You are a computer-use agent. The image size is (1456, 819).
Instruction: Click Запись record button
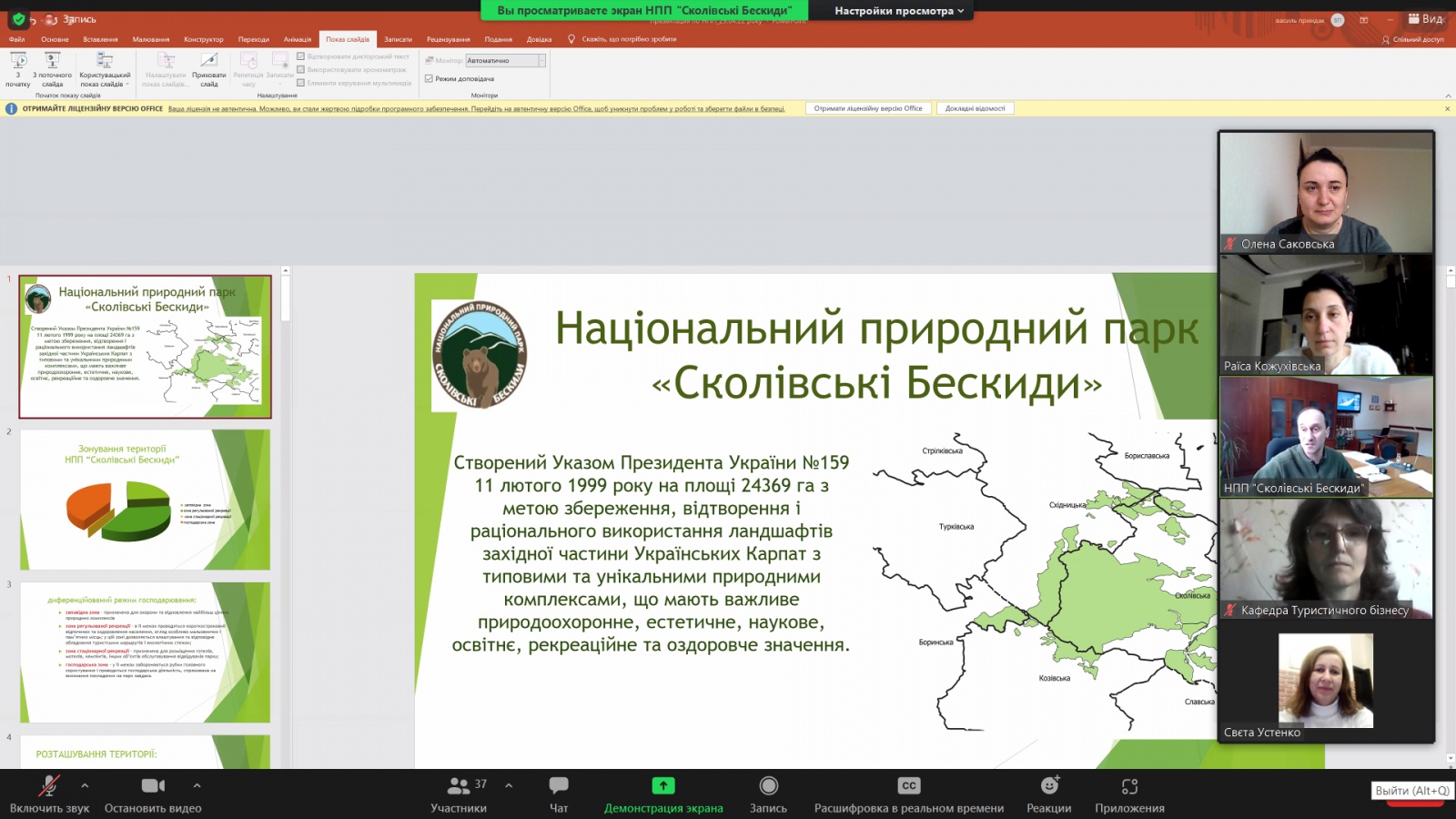[768, 794]
